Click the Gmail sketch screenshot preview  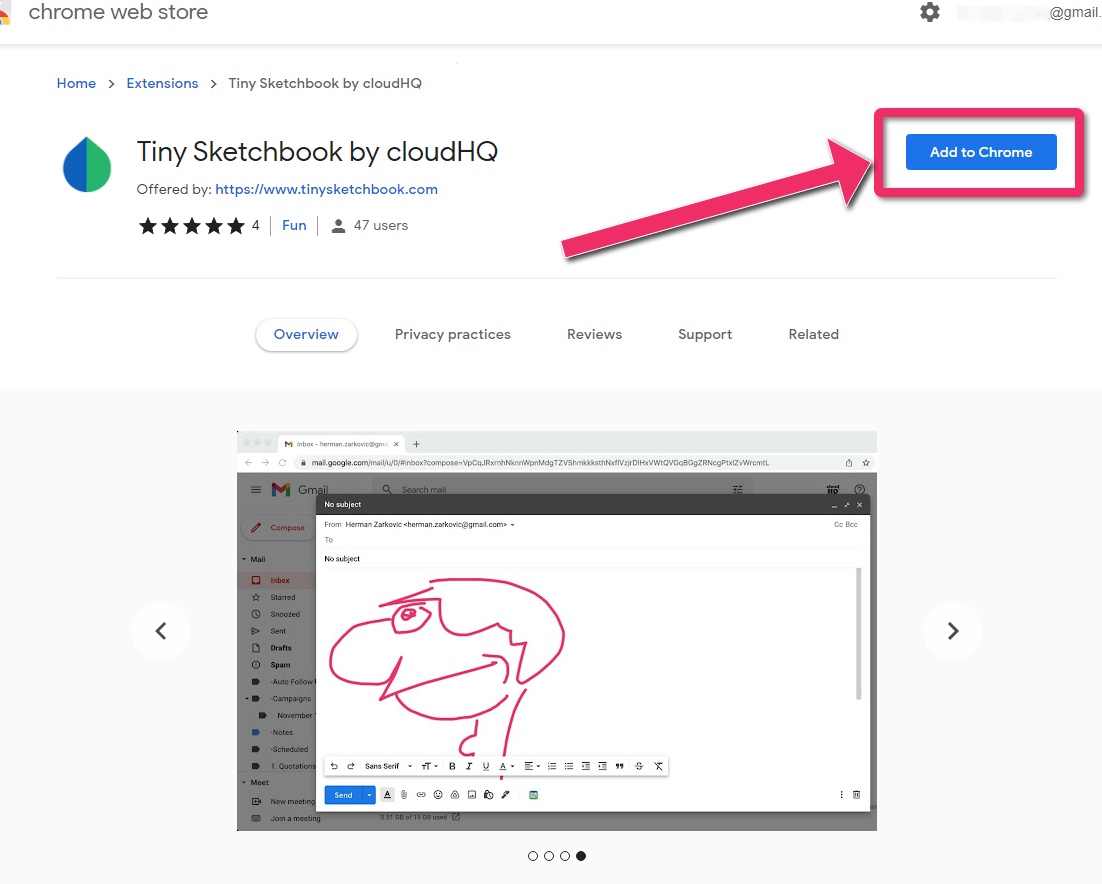click(557, 631)
